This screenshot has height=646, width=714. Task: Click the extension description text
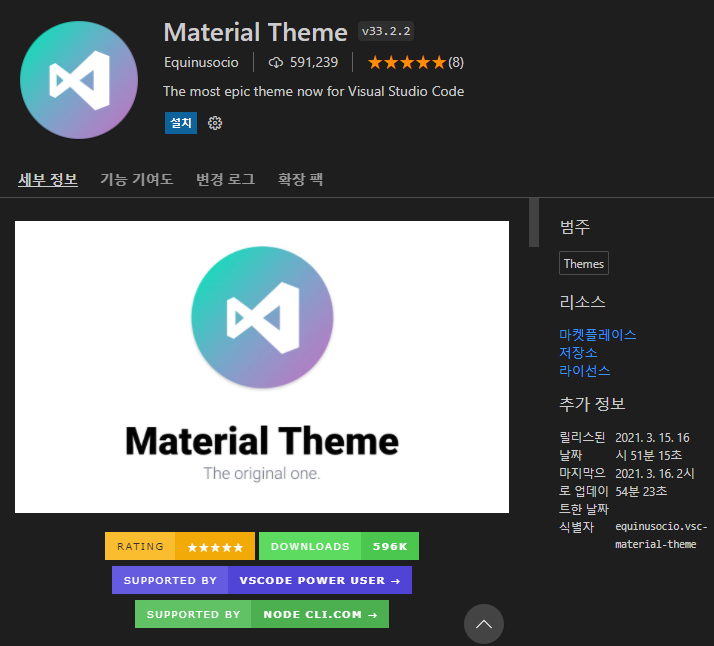click(314, 91)
